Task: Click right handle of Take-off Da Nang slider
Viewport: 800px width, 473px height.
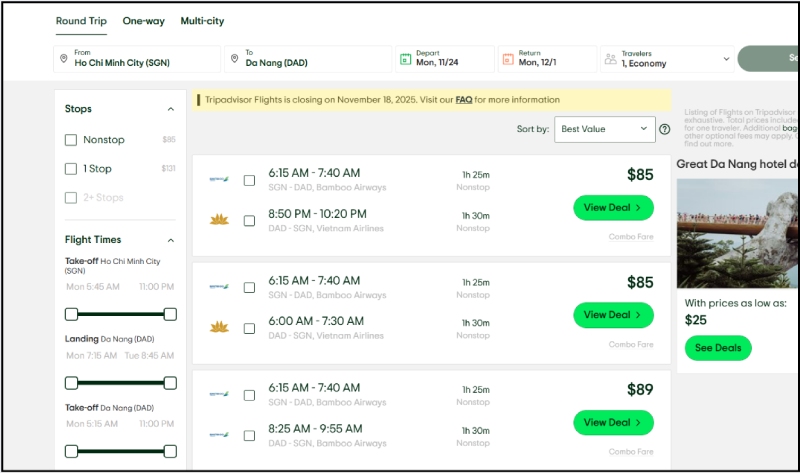Action: pyautogui.click(x=170, y=452)
